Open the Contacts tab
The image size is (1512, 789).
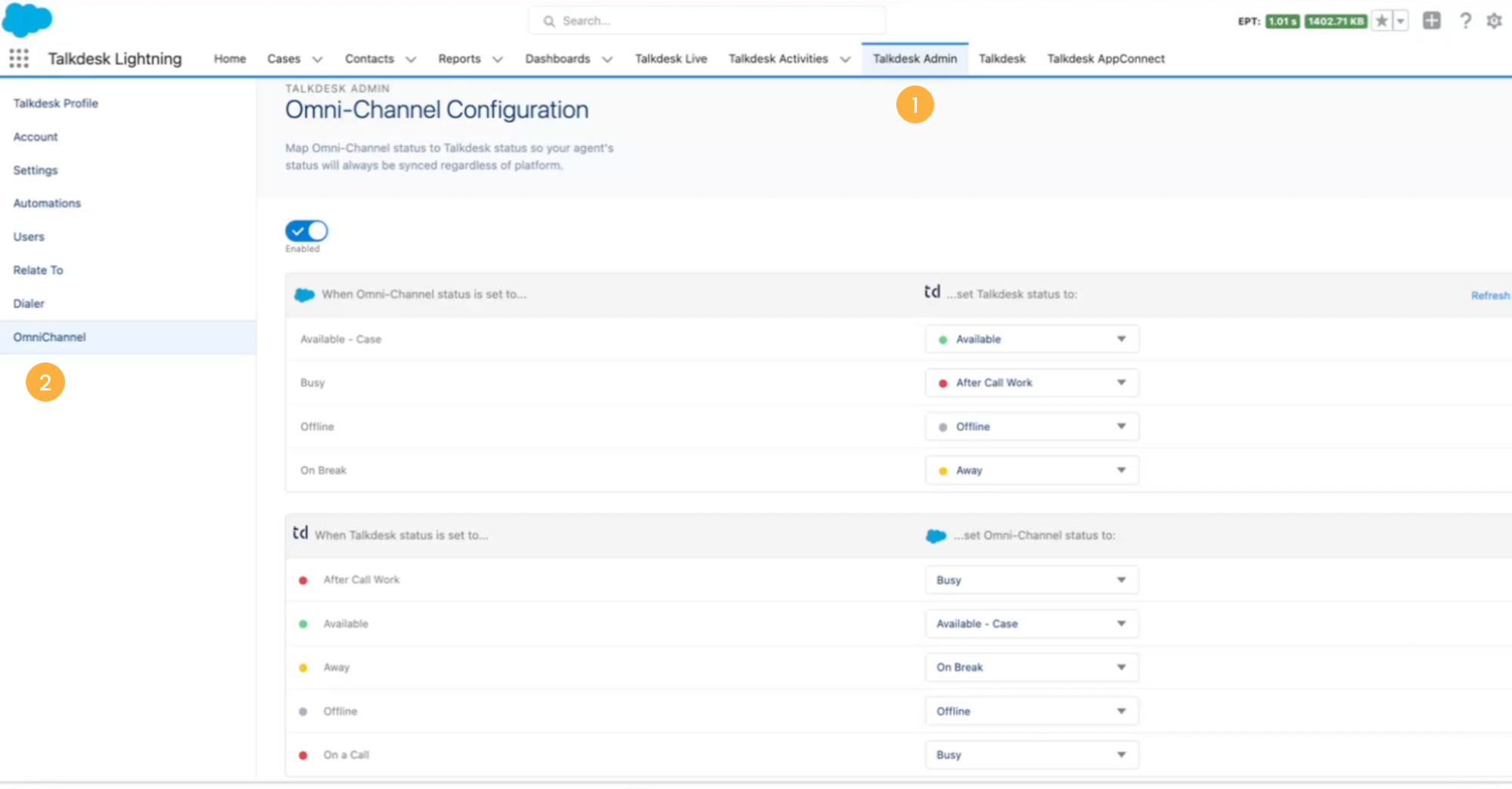(x=369, y=59)
